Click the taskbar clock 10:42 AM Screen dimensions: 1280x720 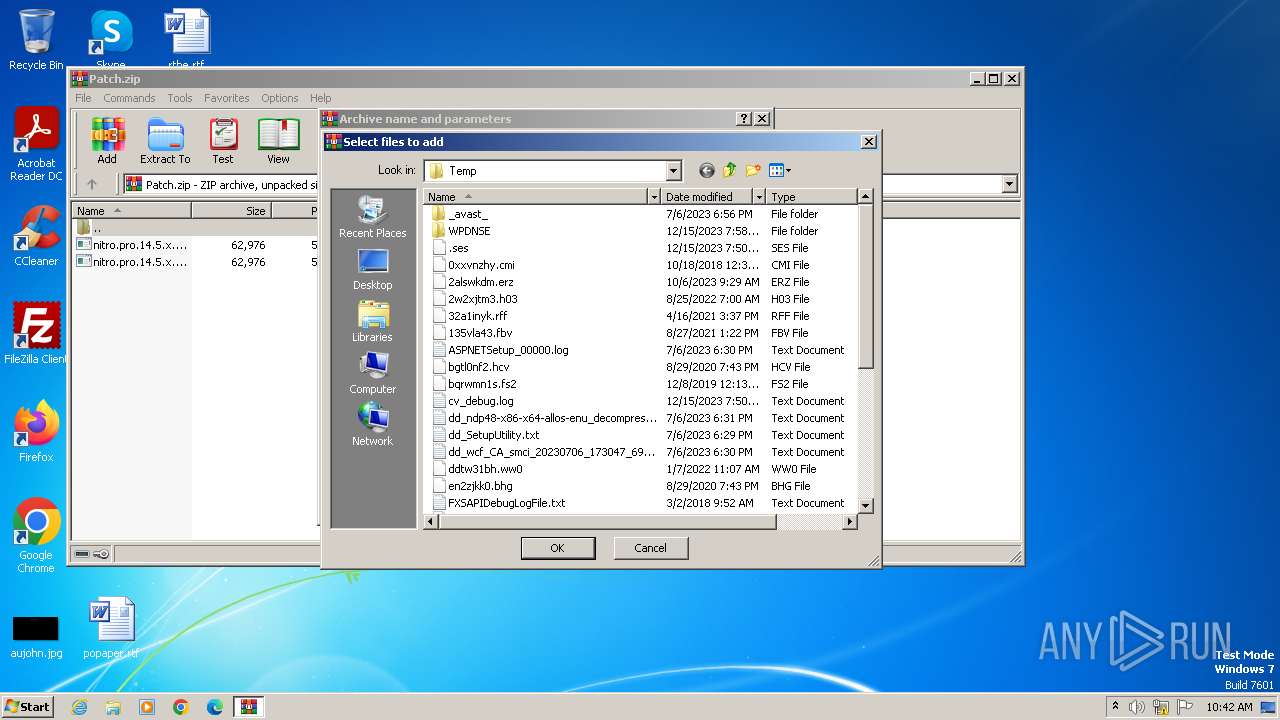1229,707
